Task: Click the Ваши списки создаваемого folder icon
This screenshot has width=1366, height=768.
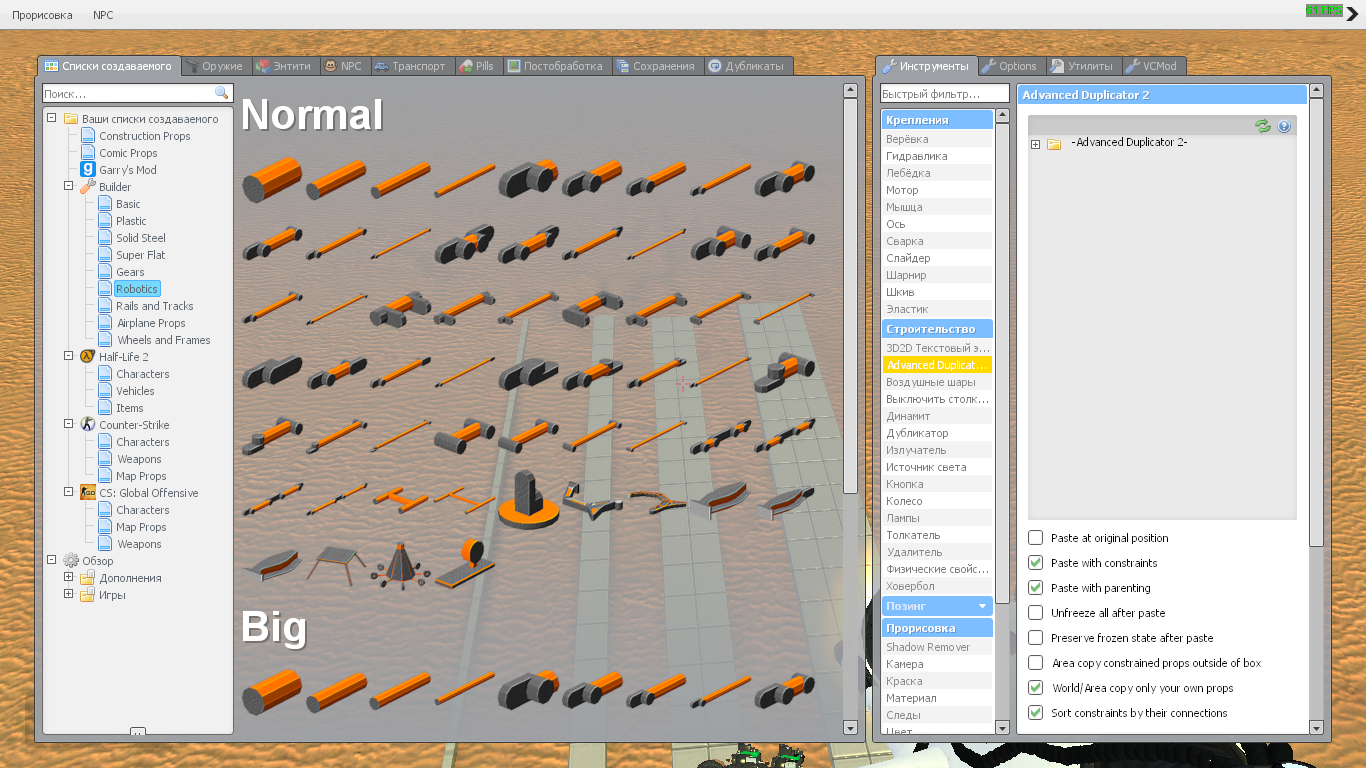Action: (71, 119)
